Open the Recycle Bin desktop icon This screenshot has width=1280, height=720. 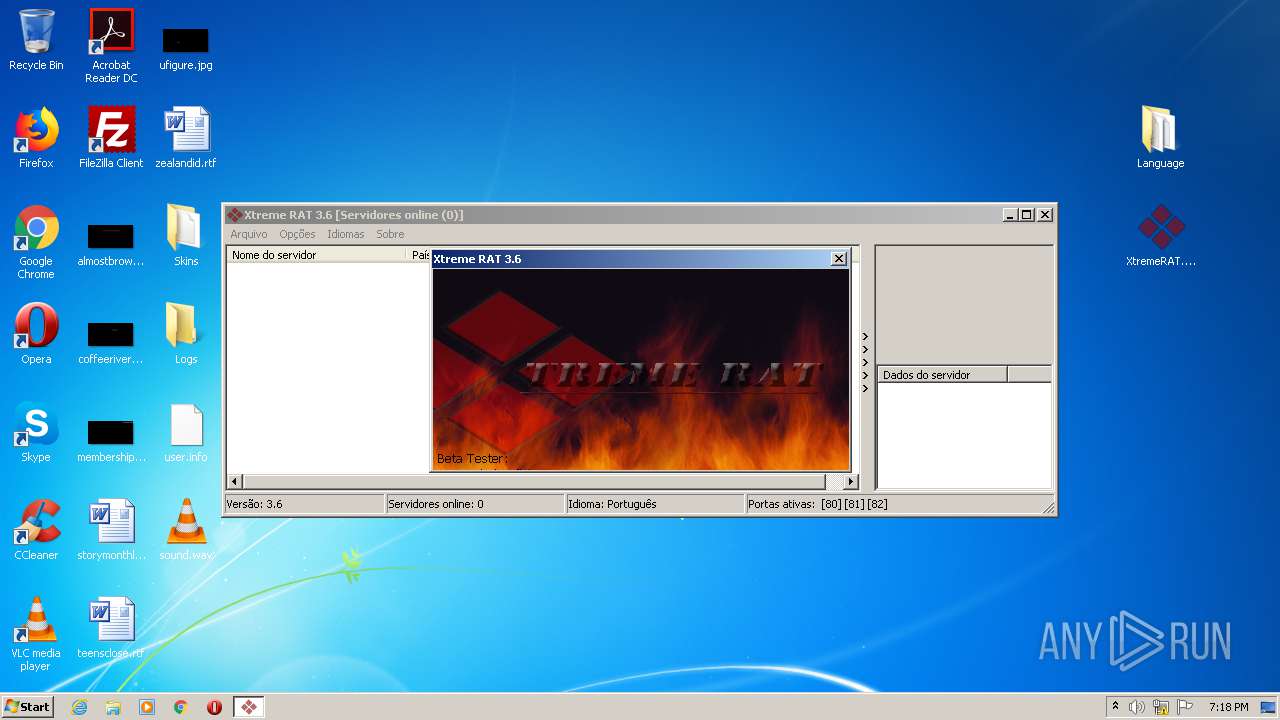tap(36, 41)
